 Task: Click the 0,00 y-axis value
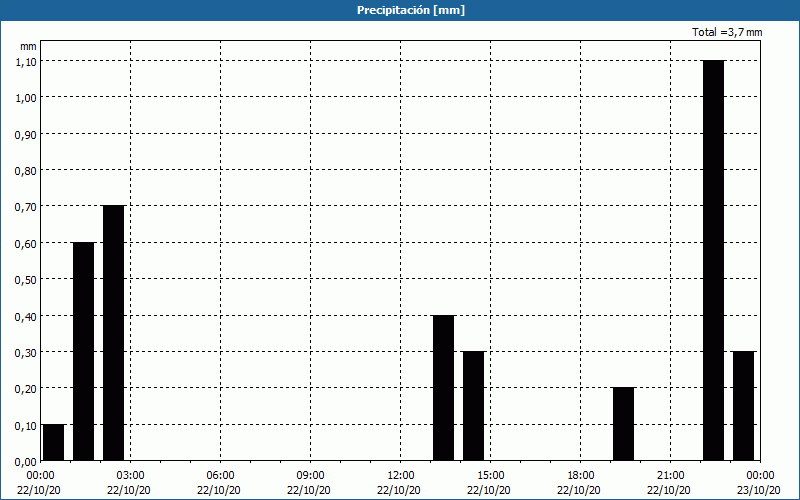tap(26, 462)
